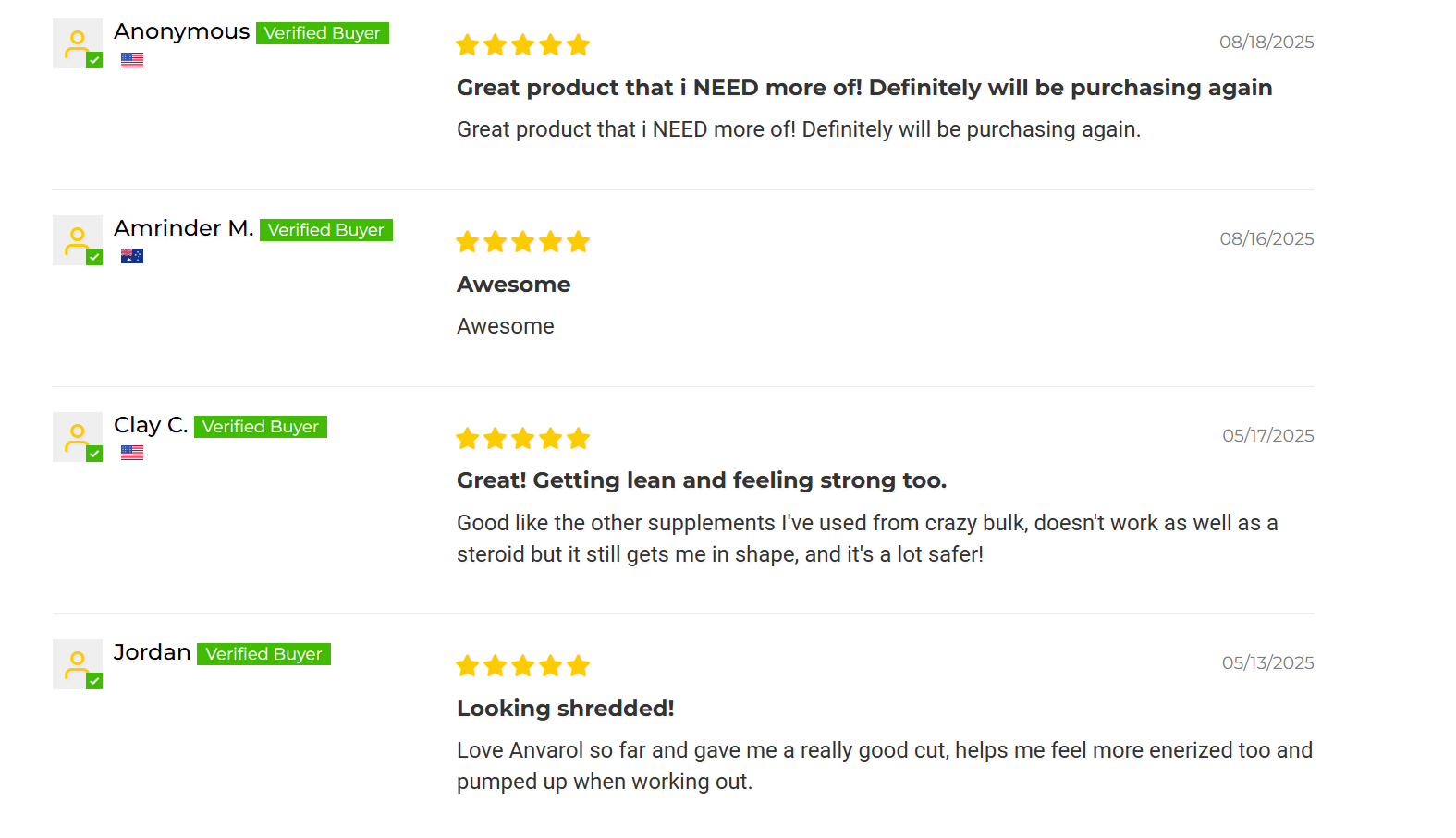Image resolution: width=1456 pixels, height=838 pixels.
Task: Click Verified Buyer badge next to Amrinder M.
Action: coord(325,230)
